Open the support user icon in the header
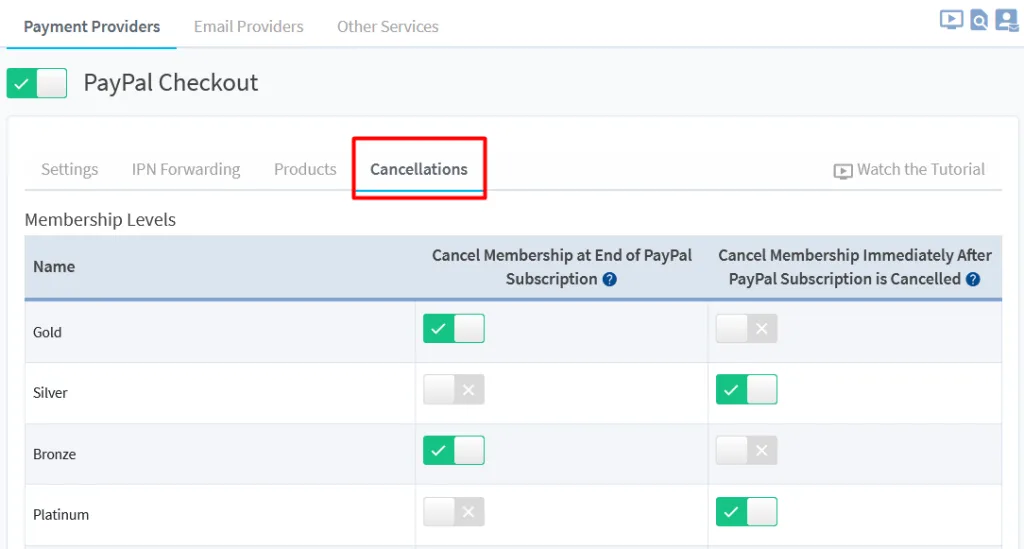This screenshot has height=549, width=1024. (x=1006, y=20)
